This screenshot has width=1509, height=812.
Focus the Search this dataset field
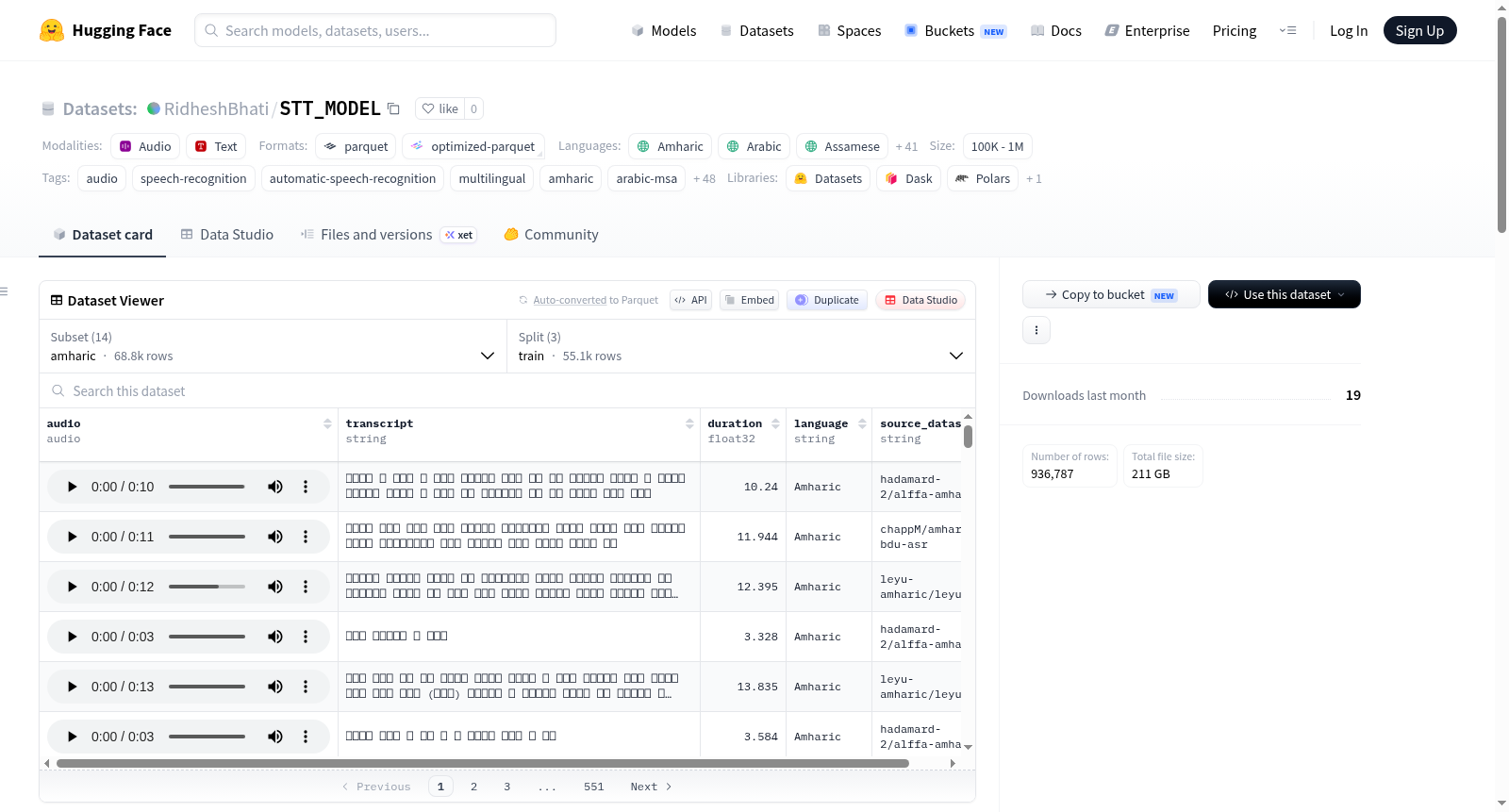(x=507, y=390)
